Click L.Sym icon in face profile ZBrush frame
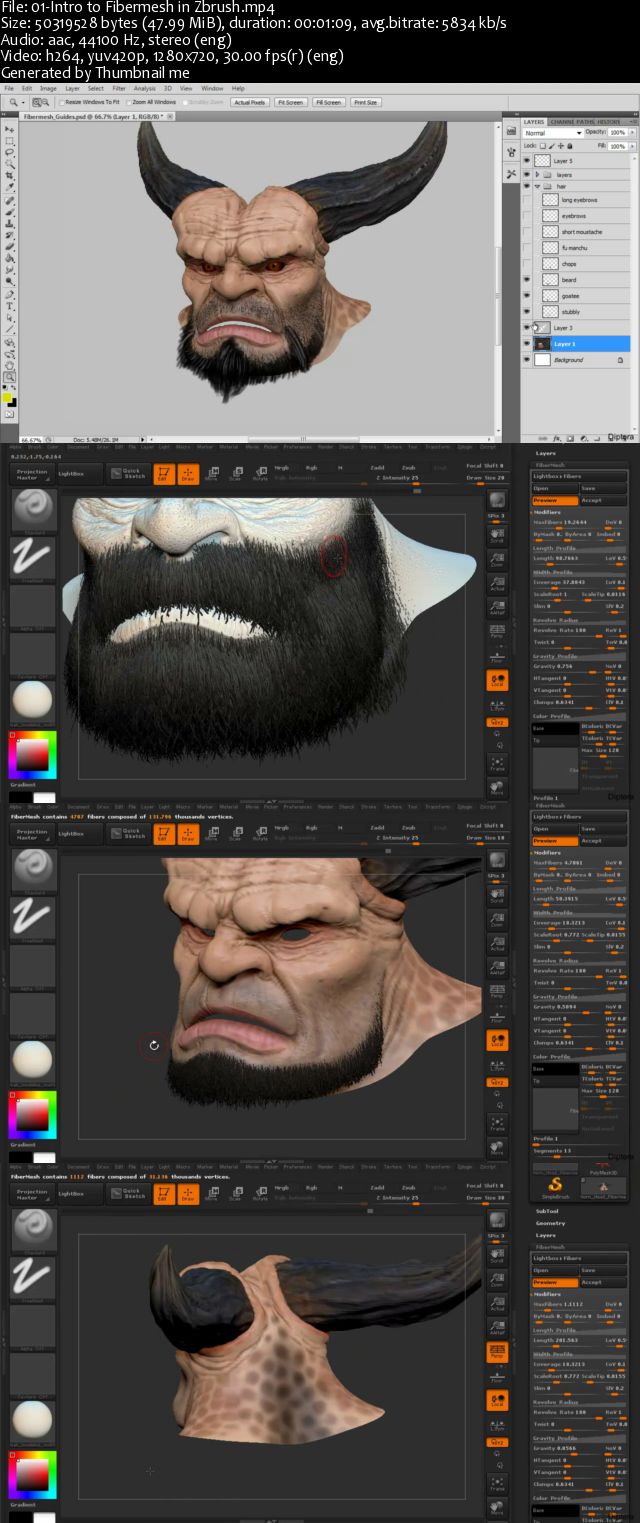The image size is (640, 1523). 497,1066
